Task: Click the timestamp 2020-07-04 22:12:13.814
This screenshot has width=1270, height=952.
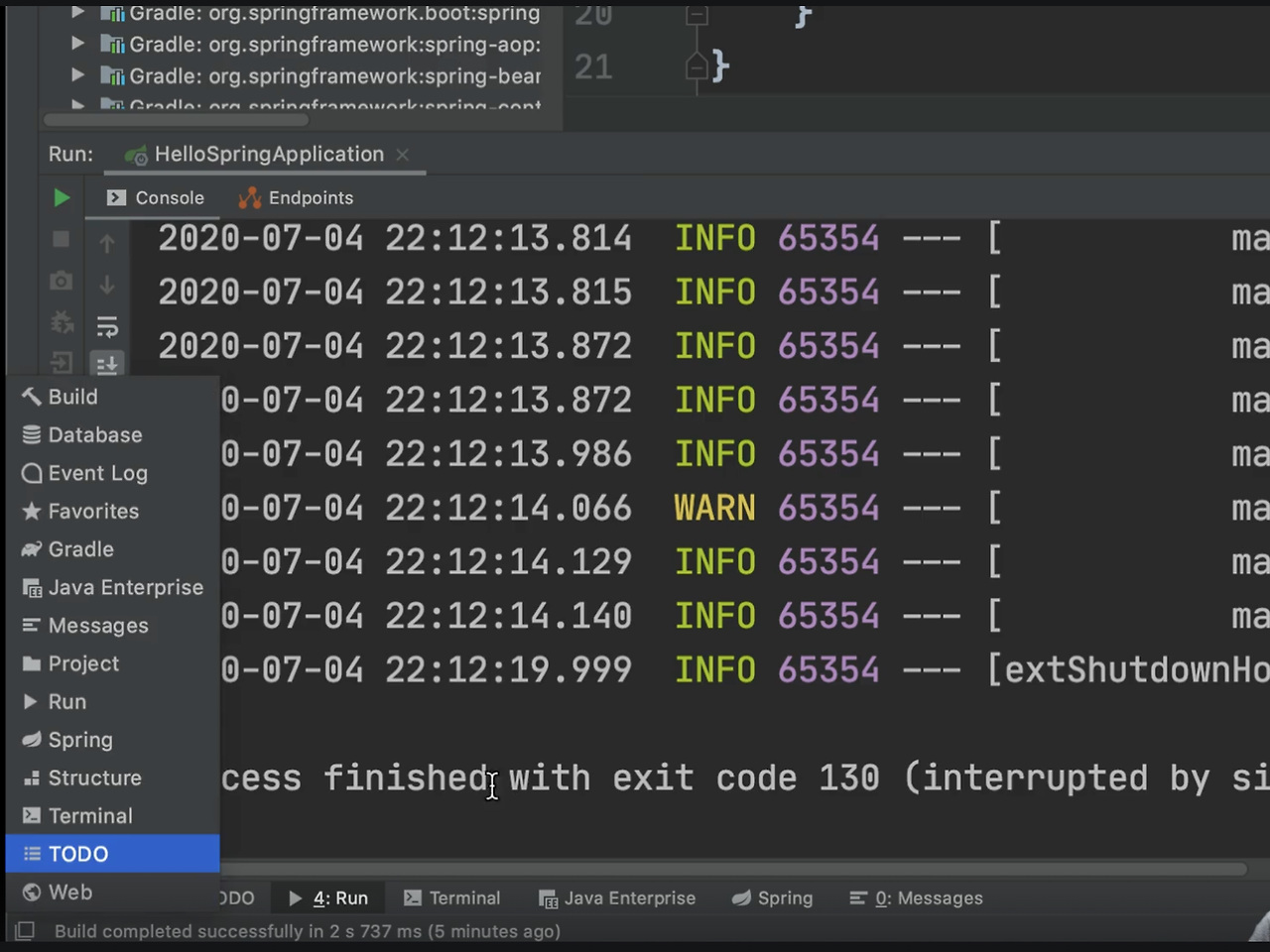Action: coord(395,238)
